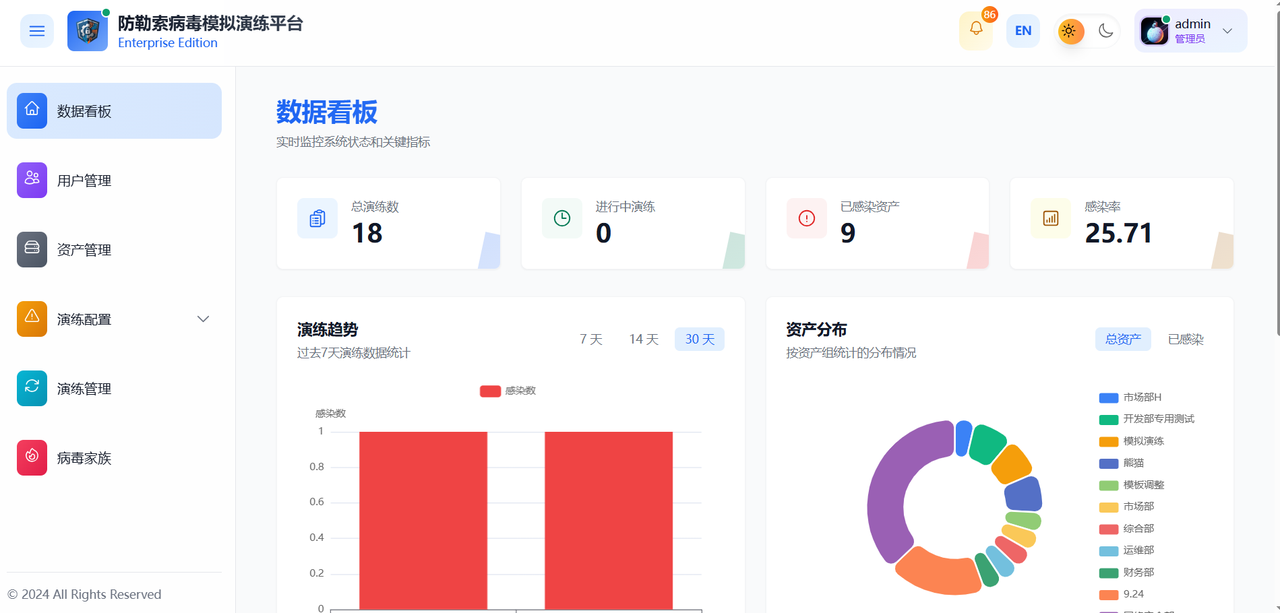The height and width of the screenshot is (613, 1280).
Task: Switch to dark mode moon toggle
Action: click(1105, 31)
